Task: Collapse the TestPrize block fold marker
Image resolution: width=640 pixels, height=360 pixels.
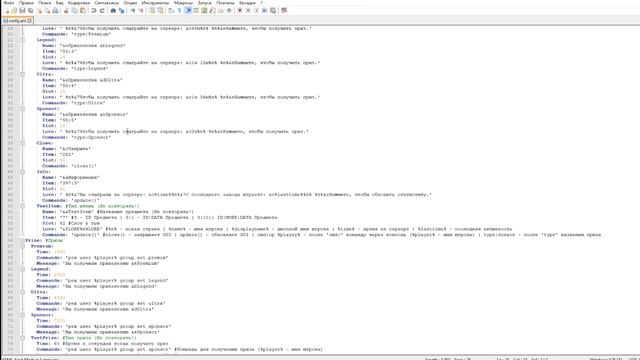Action: (x=22, y=338)
